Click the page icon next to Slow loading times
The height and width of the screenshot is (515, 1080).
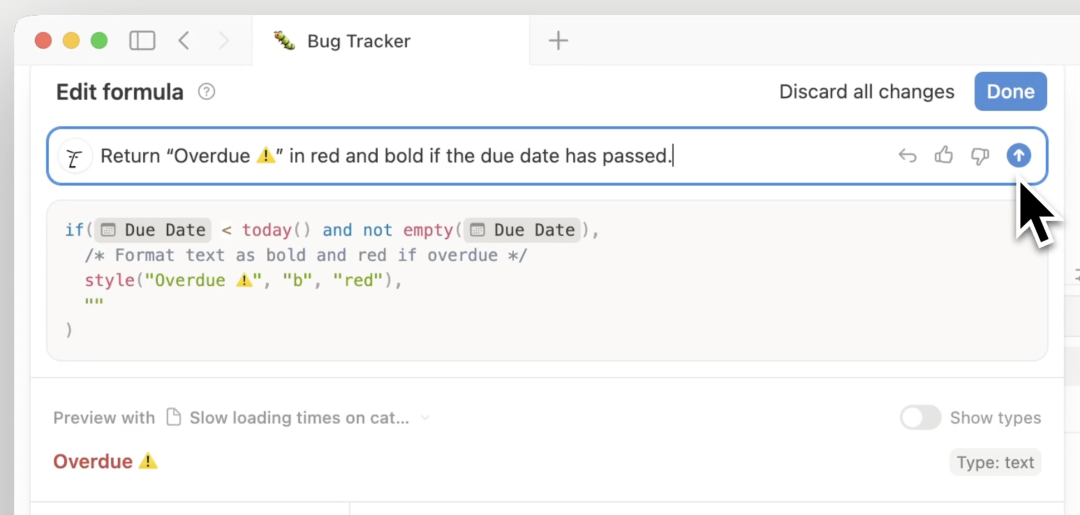point(174,418)
